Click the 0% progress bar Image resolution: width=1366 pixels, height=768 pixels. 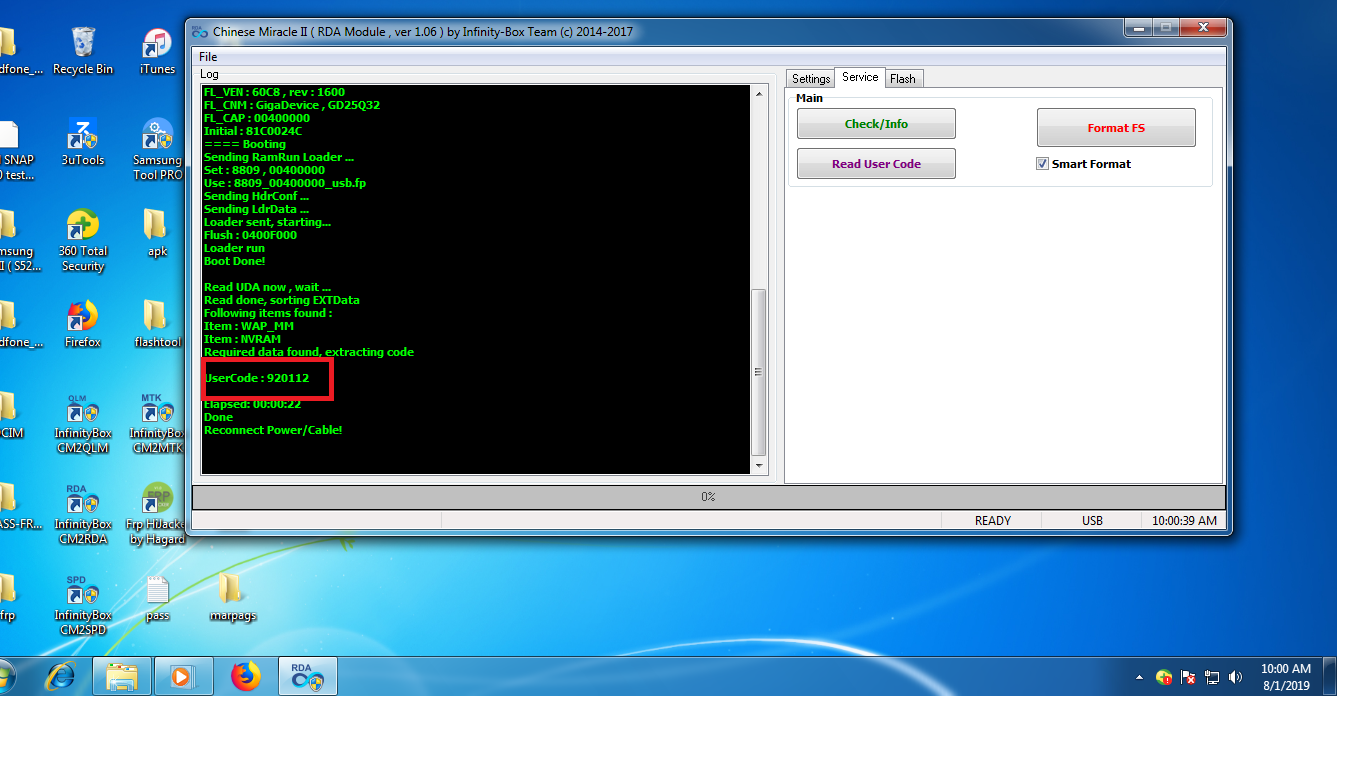tap(708, 497)
